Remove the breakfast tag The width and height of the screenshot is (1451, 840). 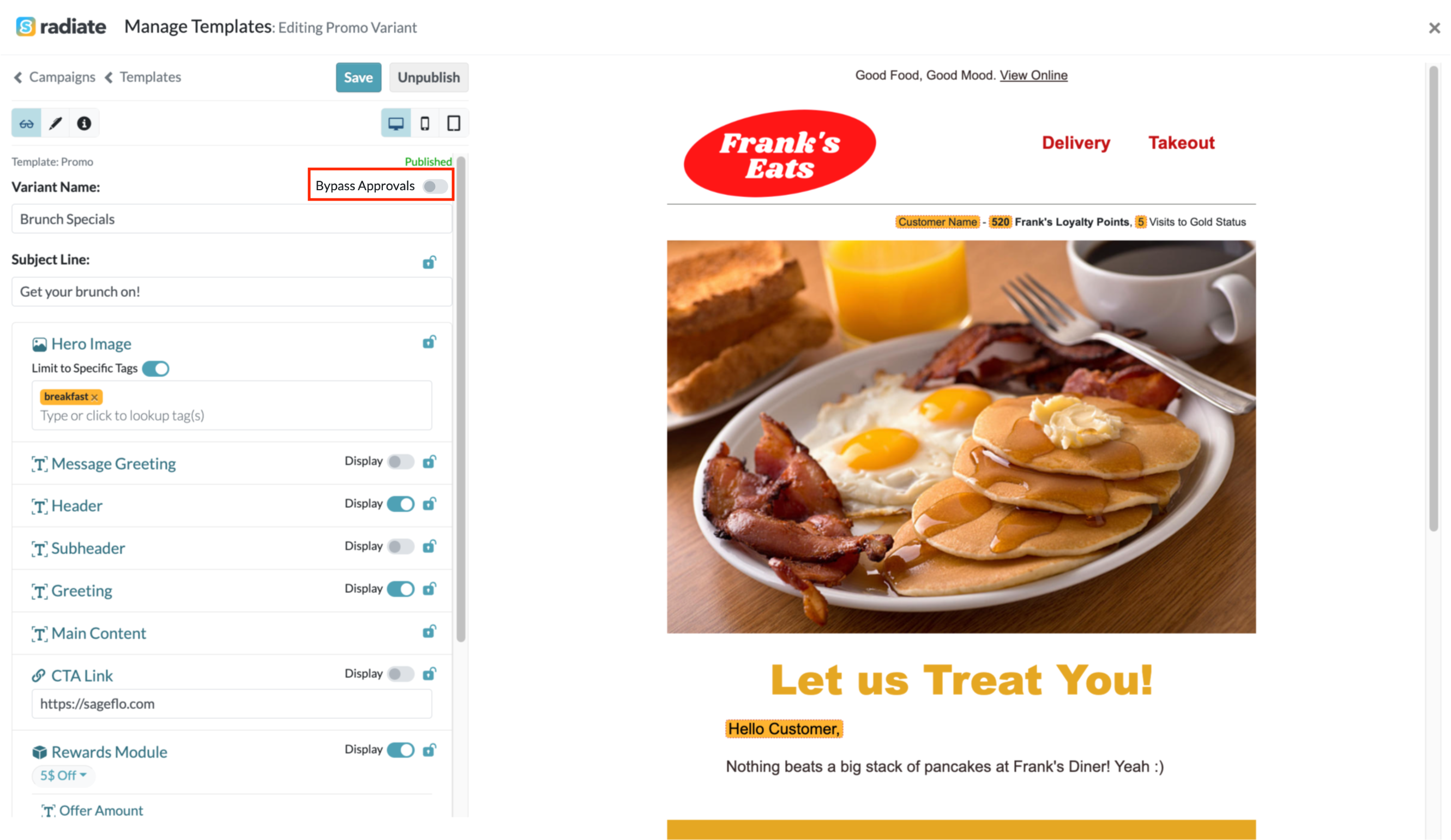coord(94,397)
